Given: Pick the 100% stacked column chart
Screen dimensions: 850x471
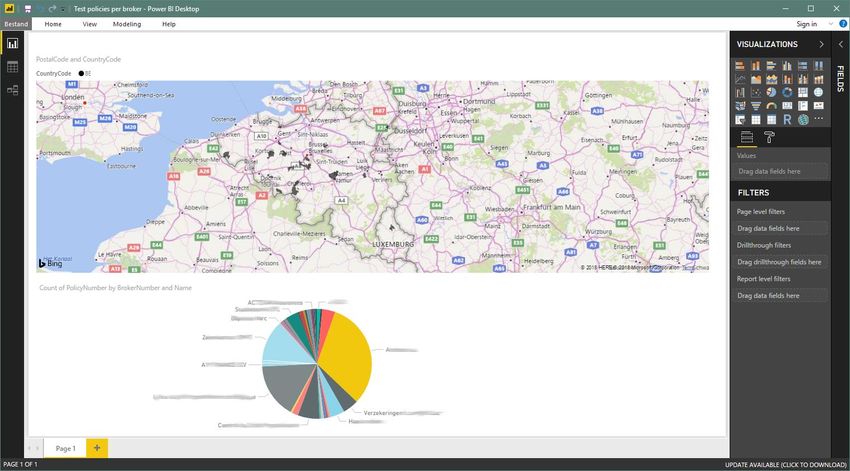Looking at the screenshot, I should click(819, 66).
